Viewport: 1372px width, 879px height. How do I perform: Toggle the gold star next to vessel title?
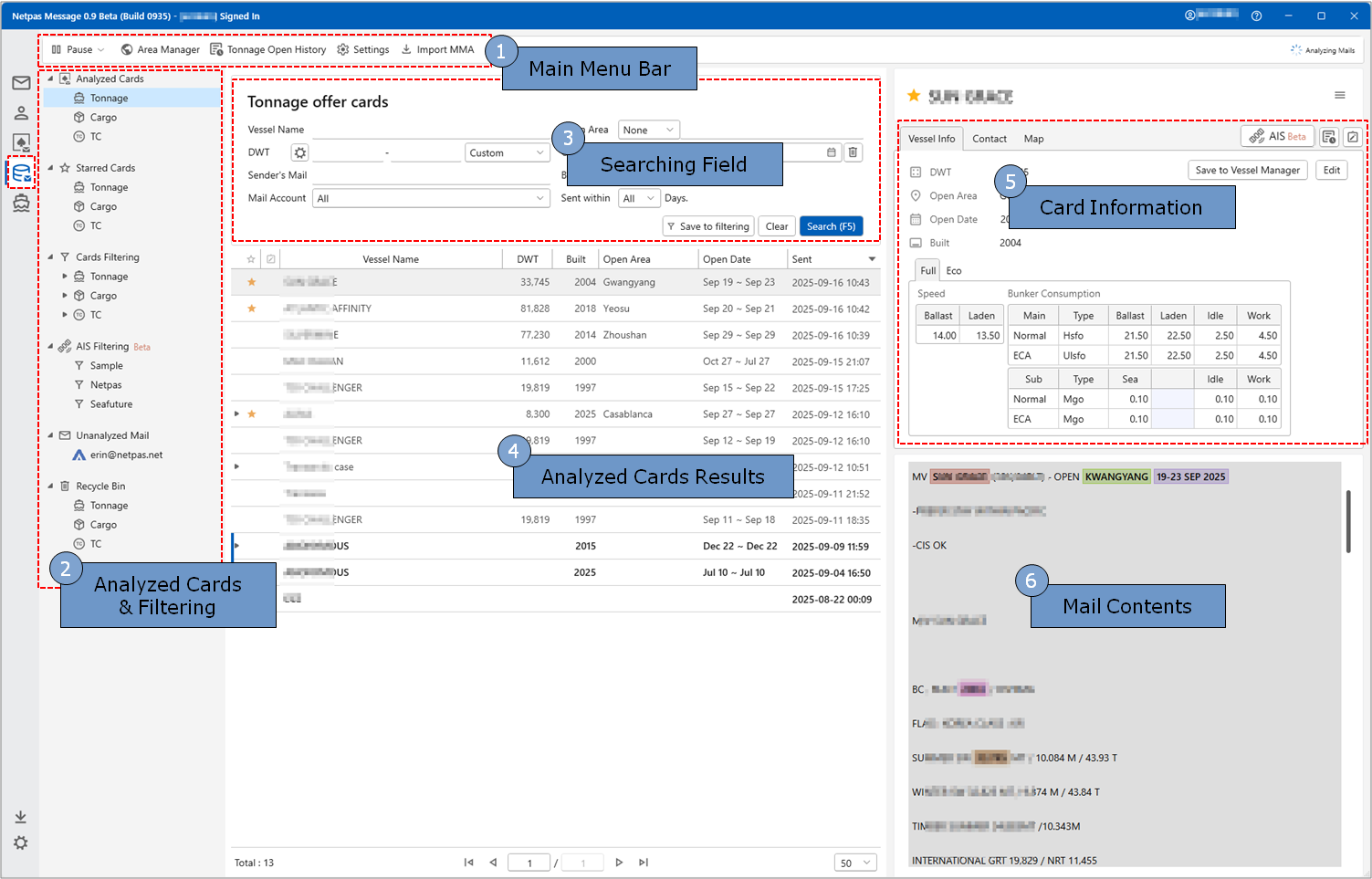(x=913, y=96)
